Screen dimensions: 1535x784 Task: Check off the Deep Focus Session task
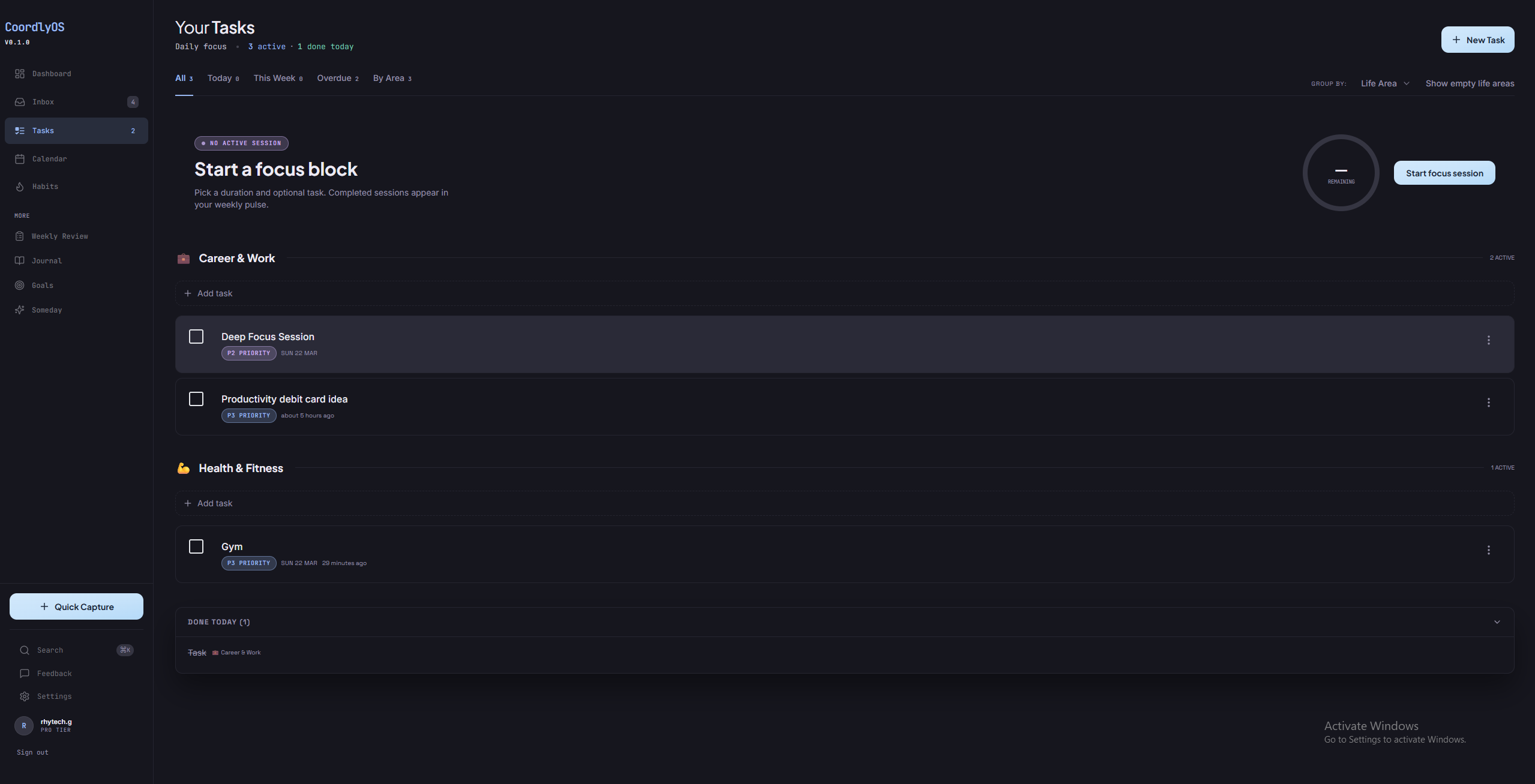(x=196, y=337)
